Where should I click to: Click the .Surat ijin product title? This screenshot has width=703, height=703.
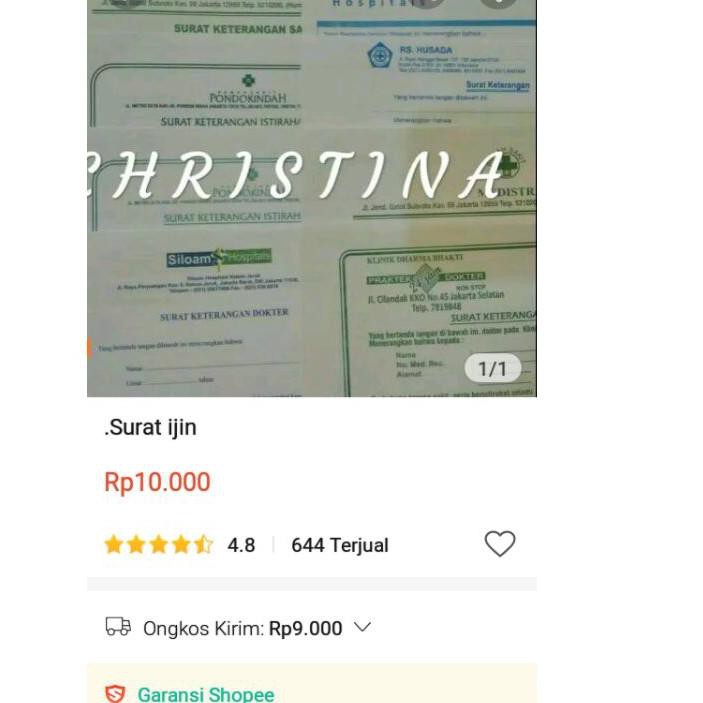pos(150,427)
